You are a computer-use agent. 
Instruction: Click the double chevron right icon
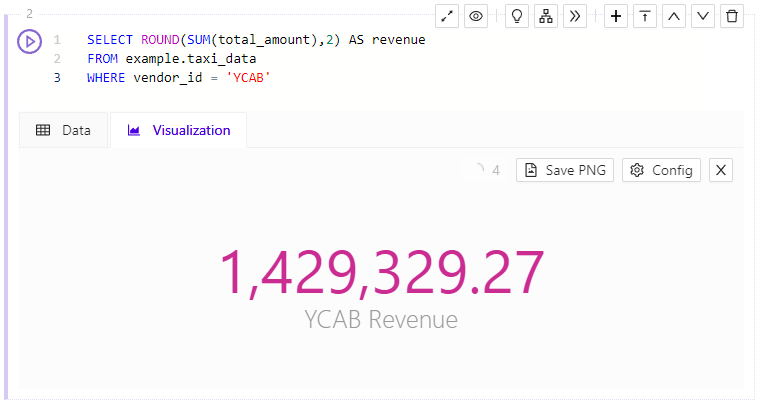[x=575, y=16]
